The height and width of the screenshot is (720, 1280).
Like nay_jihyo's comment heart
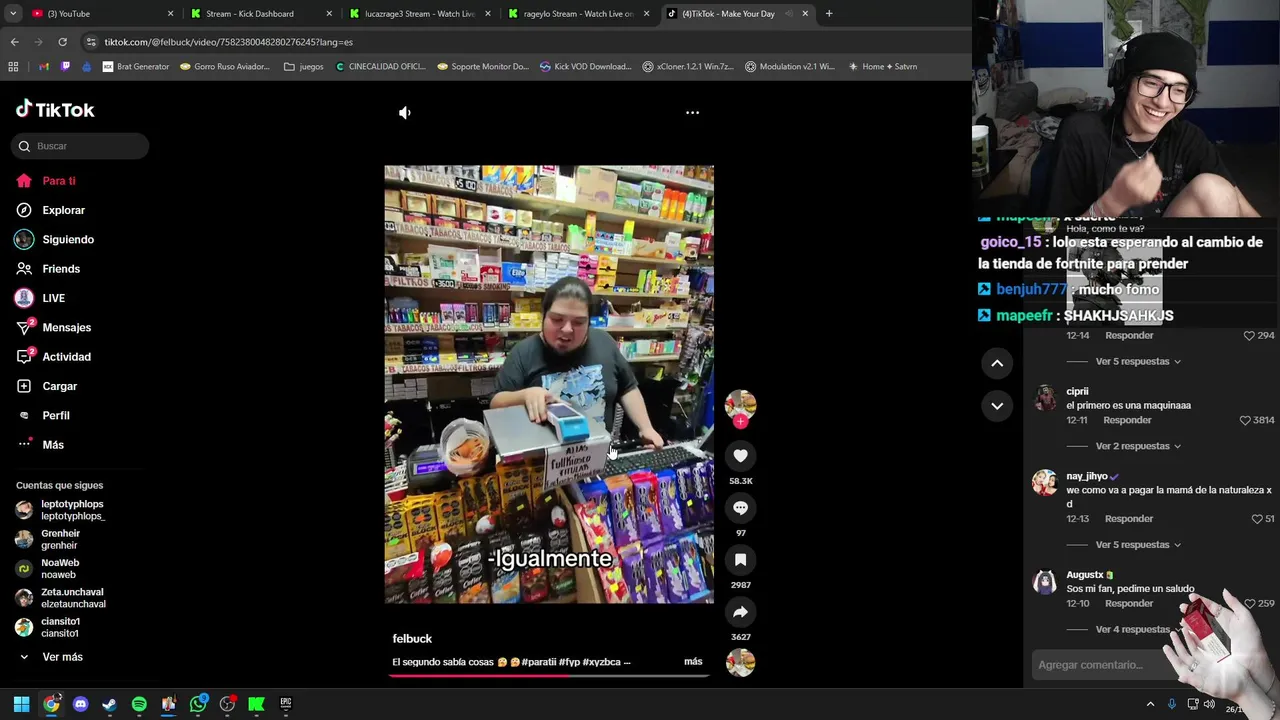point(1257,519)
